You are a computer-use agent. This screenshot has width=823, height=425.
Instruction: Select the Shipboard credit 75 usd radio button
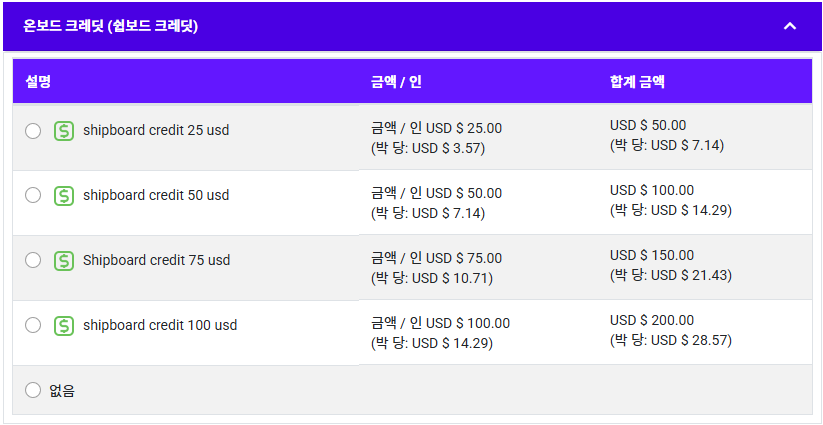pos(33,261)
